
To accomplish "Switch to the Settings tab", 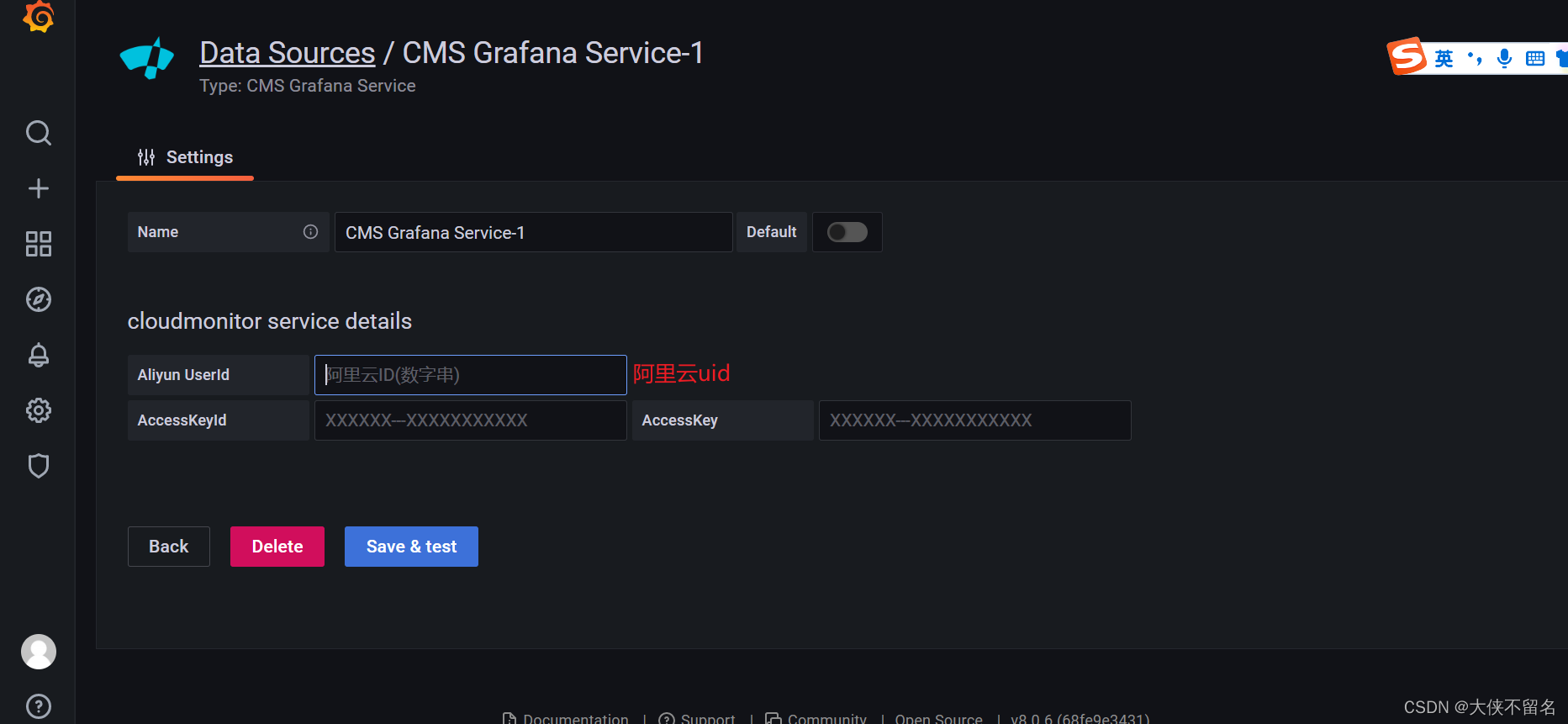I will (x=185, y=157).
